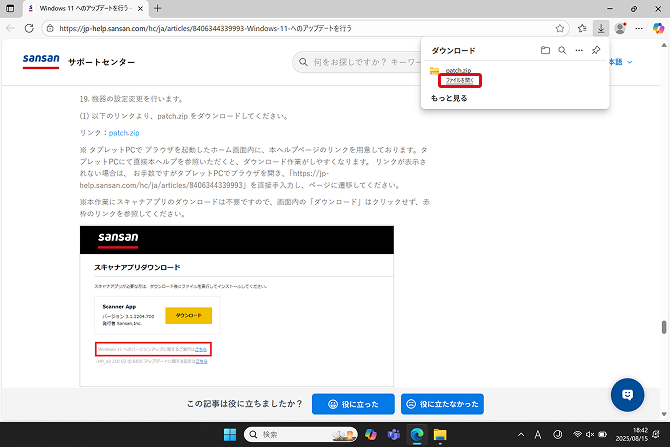Open the favorites list icon
The height and width of the screenshot is (447, 670).
(582, 28)
